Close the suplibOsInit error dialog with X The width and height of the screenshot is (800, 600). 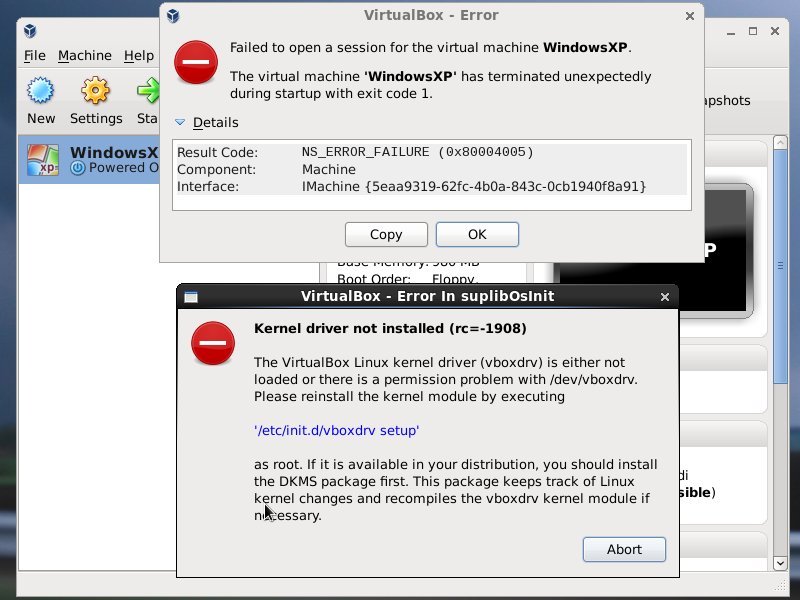coord(665,297)
